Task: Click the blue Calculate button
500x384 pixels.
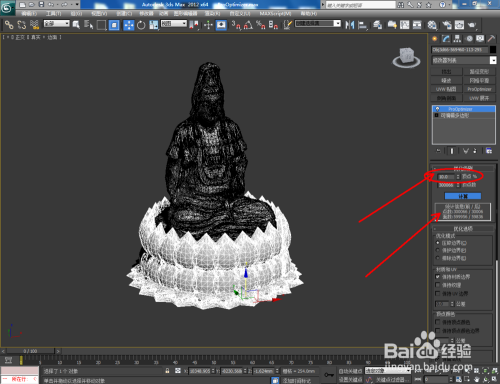Action: (463, 196)
